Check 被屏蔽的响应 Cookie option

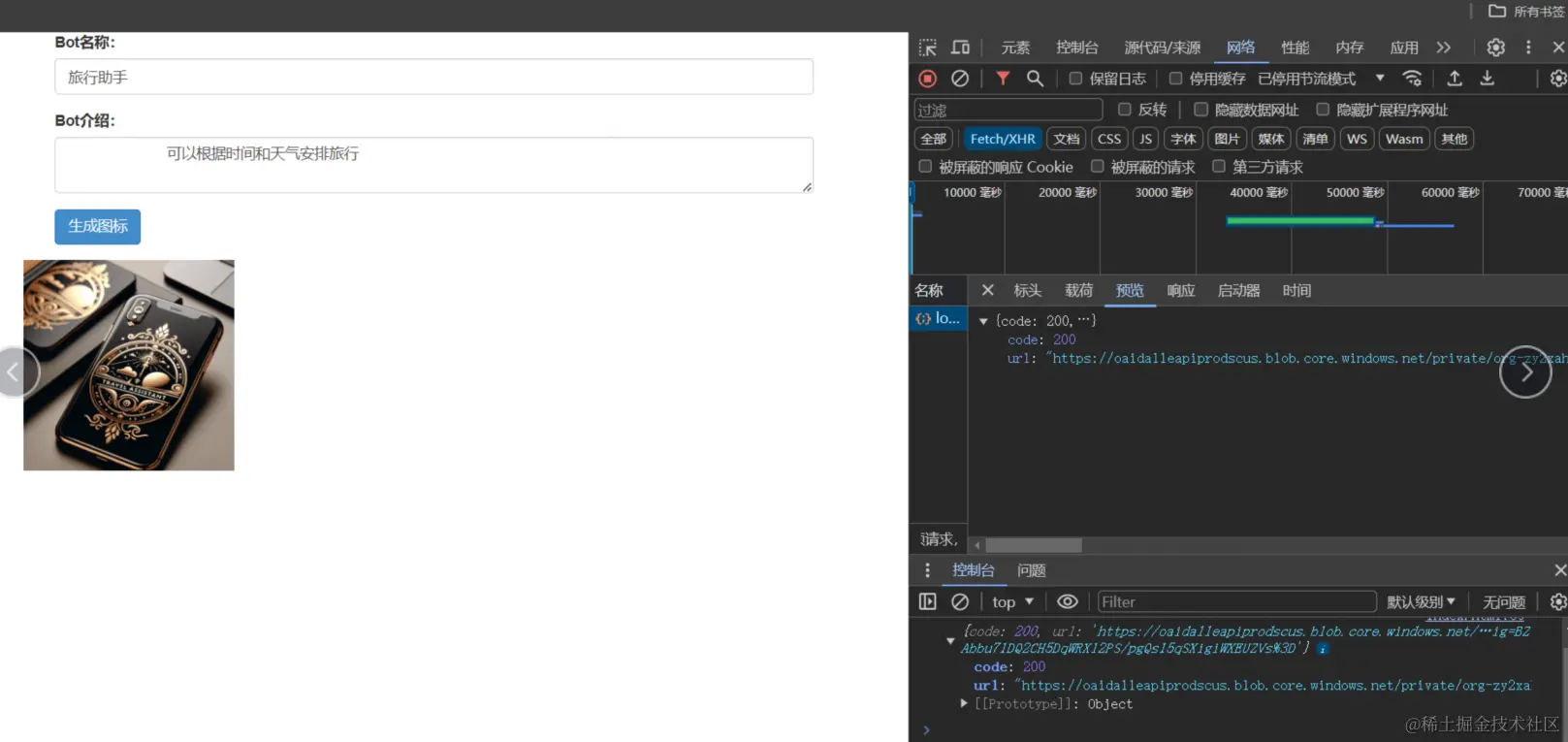tap(925, 167)
